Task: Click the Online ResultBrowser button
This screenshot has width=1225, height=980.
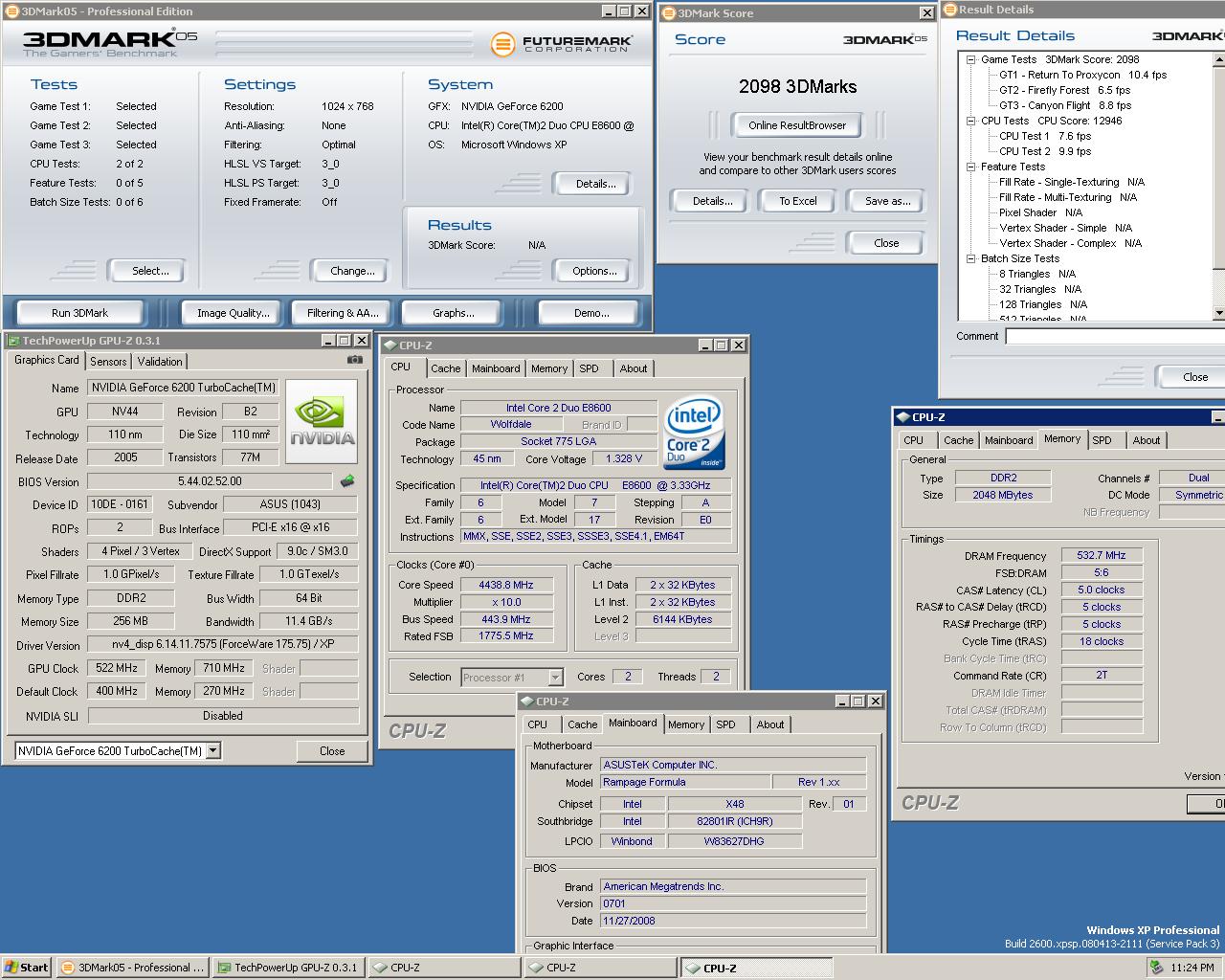Action: 797,125
